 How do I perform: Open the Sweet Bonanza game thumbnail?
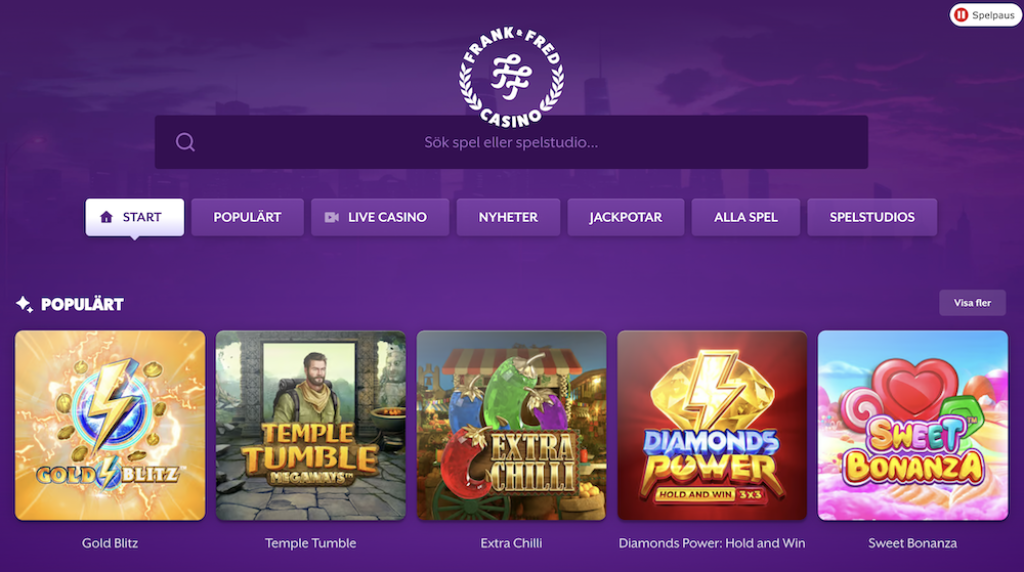click(912, 425)
